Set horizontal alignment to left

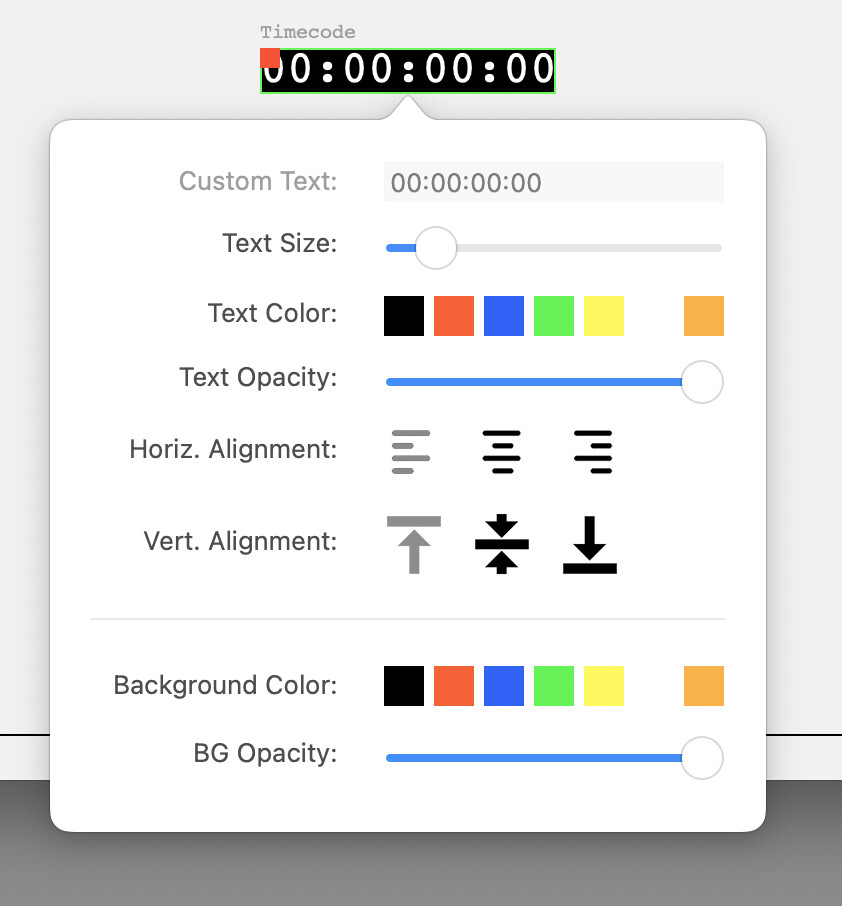pos(411,451)
